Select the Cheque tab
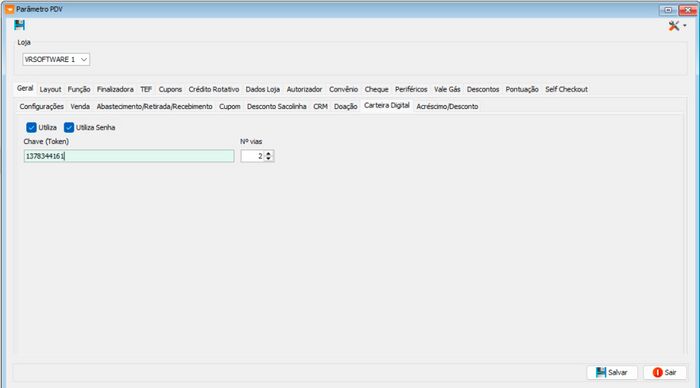 [x=376, y=89]
